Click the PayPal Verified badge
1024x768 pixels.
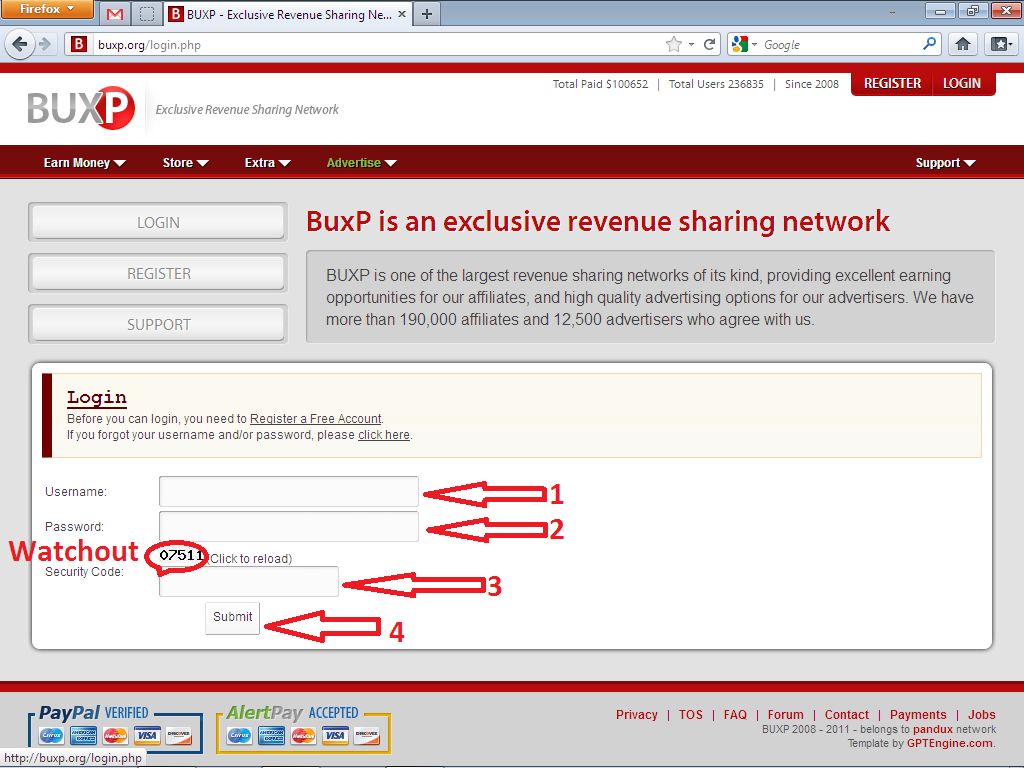pos(116,729)
